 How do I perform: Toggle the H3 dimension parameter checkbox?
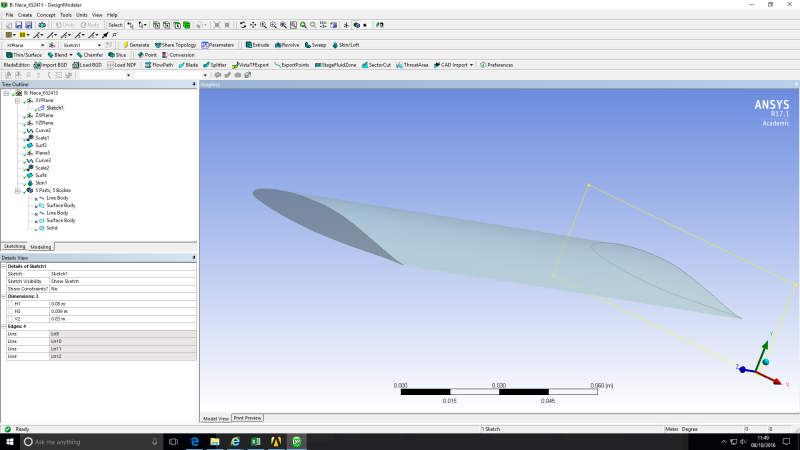10,311
